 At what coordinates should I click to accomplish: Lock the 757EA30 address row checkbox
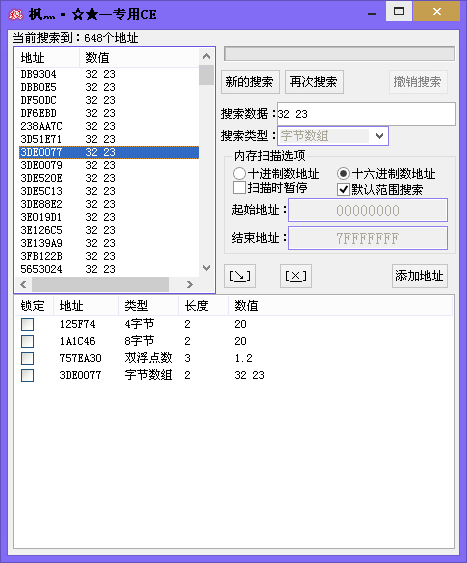(x=27, y=358)
